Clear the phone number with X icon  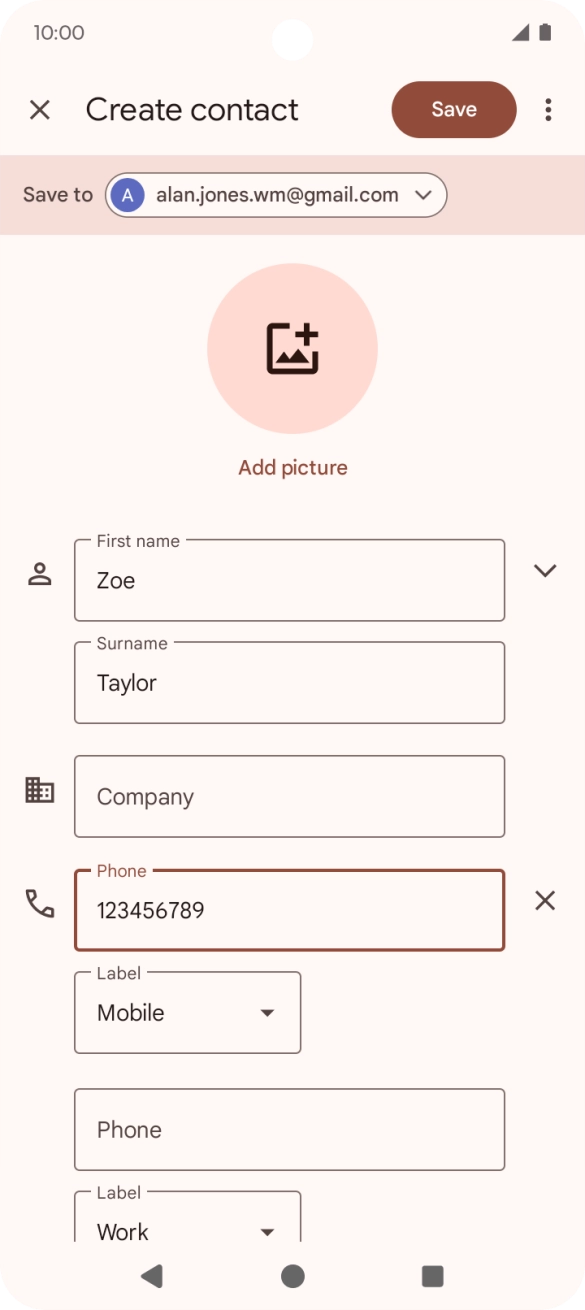pos(545,901)
